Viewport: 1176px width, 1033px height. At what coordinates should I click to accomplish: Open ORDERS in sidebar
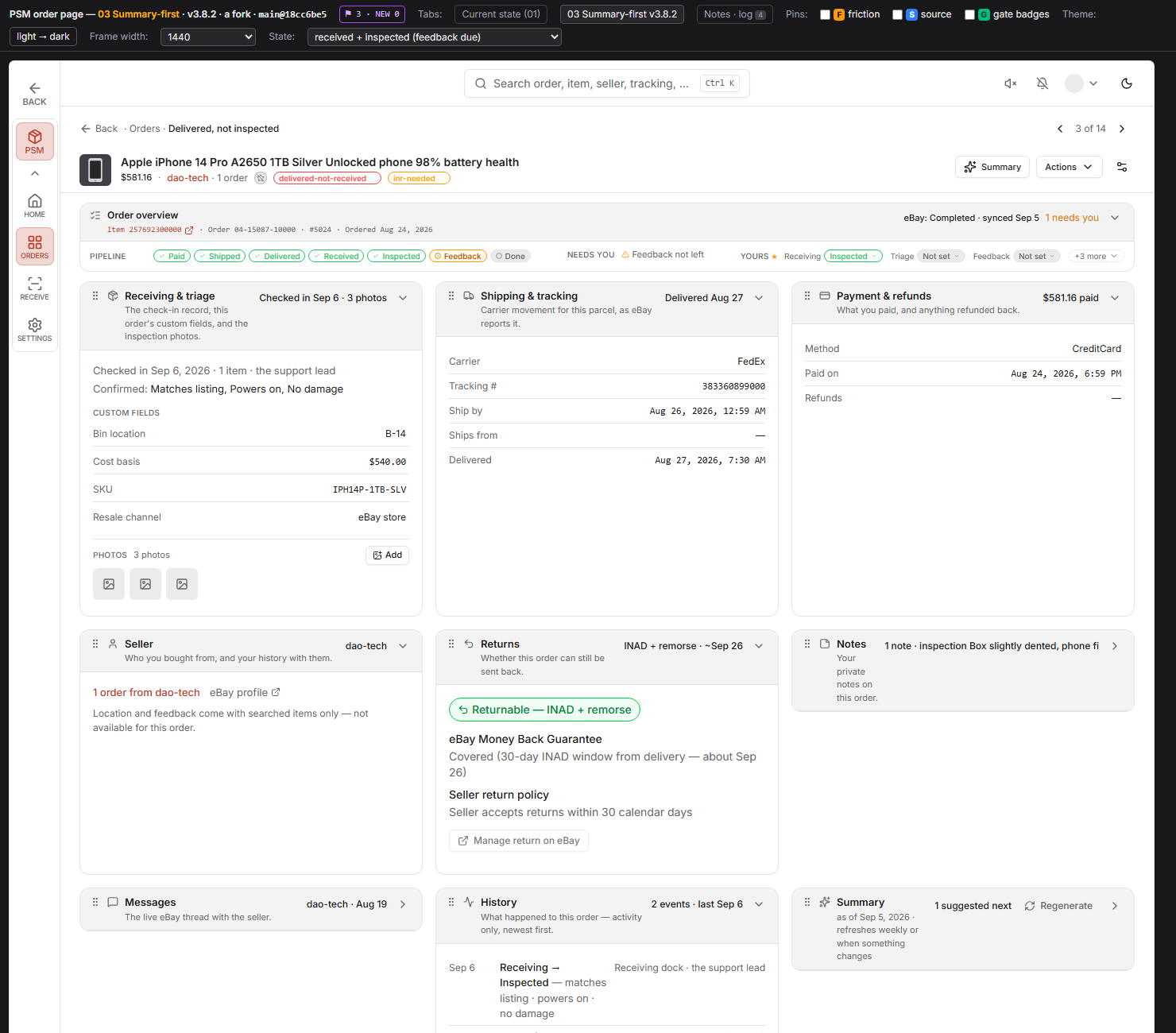point(35,246)
